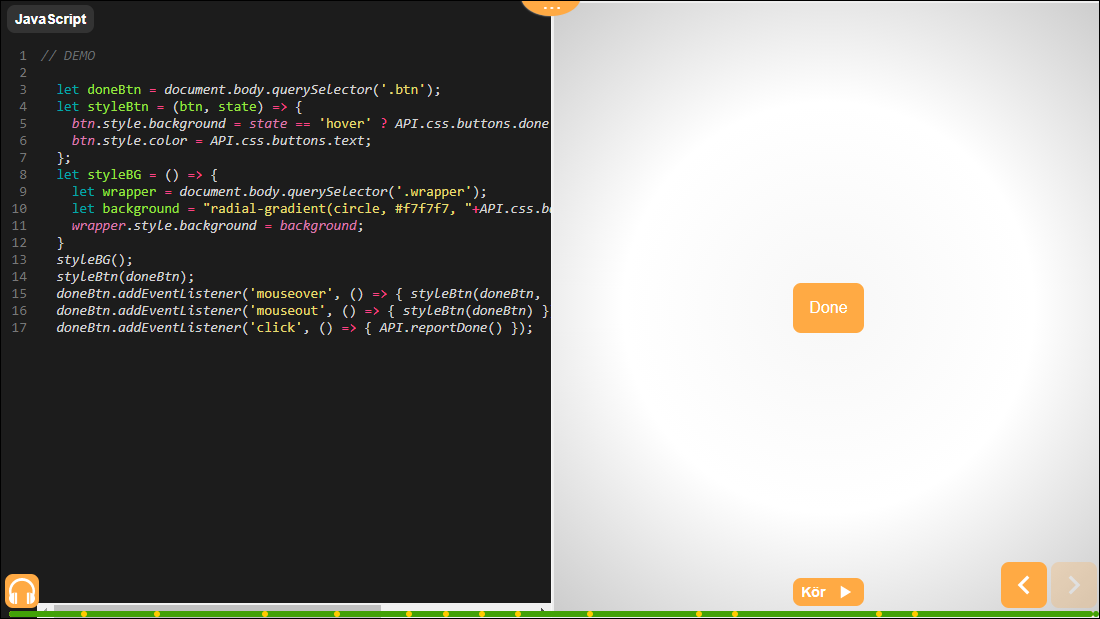The image size is (1100, 619).
Task: Click the 'mouseover' listener on line 15
Action: [x=299, y=293]
